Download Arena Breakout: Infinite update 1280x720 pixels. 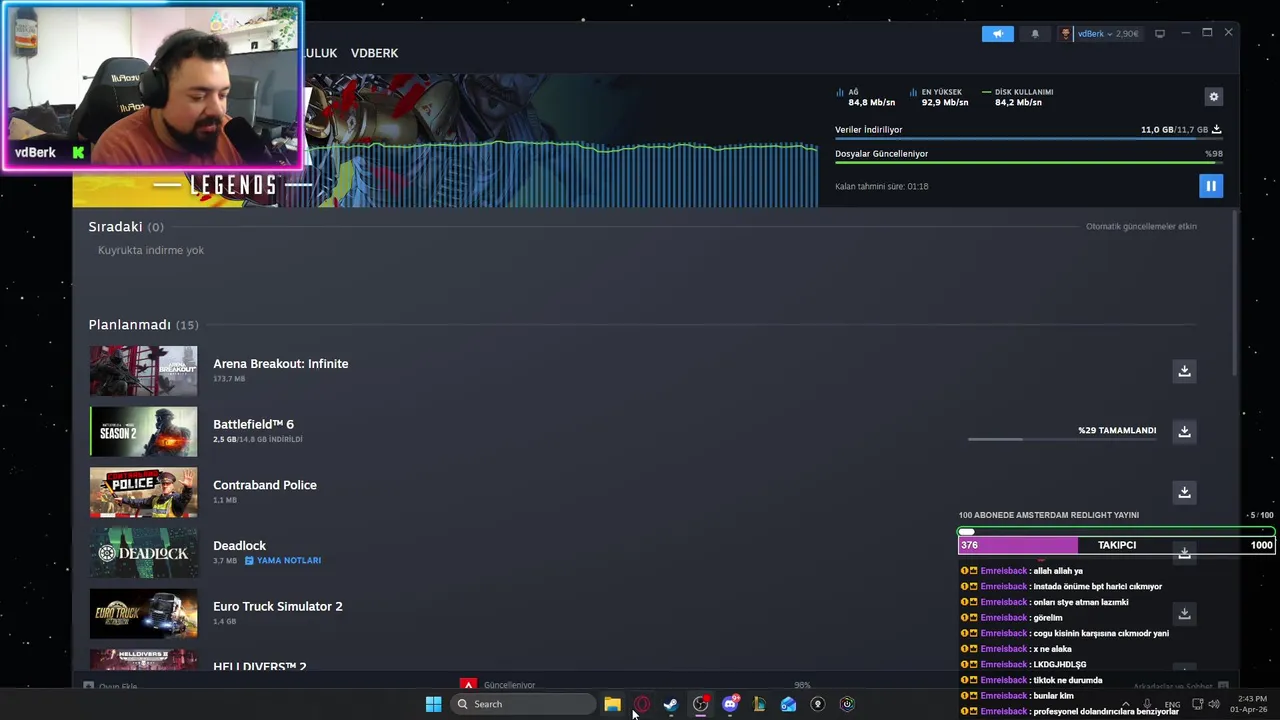pos(1184,371)
